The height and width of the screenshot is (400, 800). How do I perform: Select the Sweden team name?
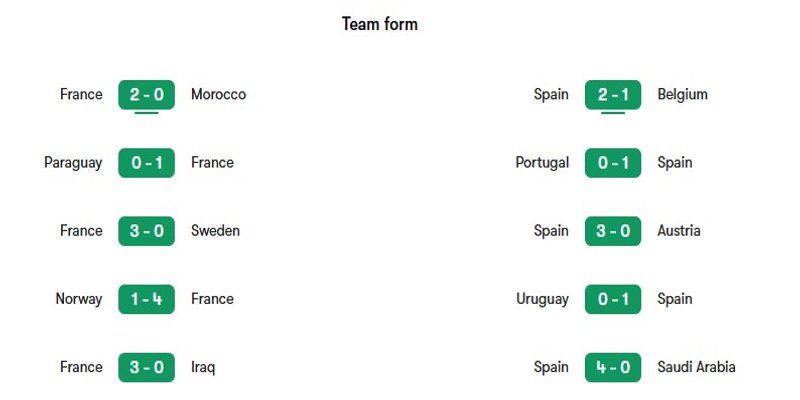[x=215, y=231]
